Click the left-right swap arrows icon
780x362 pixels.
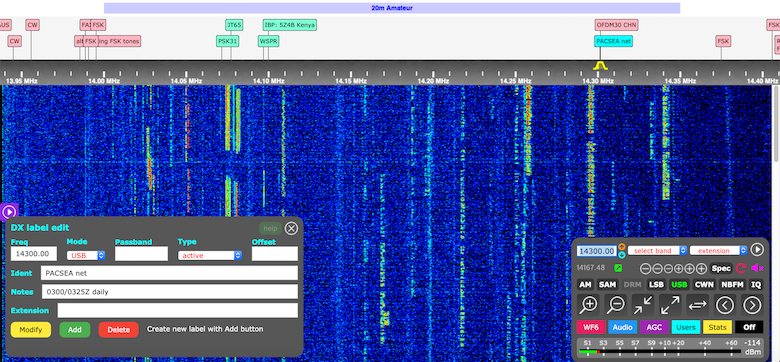[697, 304]
